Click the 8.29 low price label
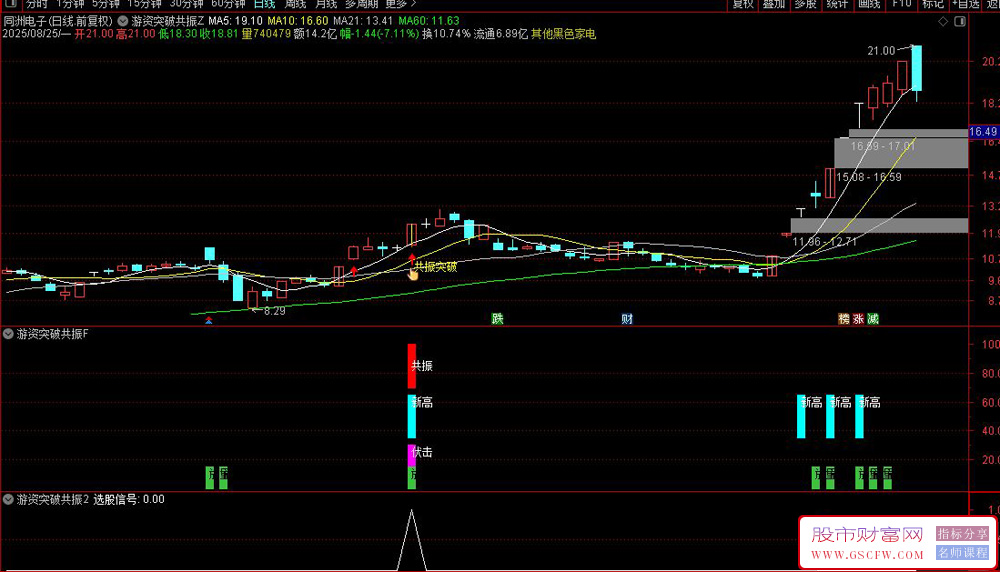 (274, 311)
